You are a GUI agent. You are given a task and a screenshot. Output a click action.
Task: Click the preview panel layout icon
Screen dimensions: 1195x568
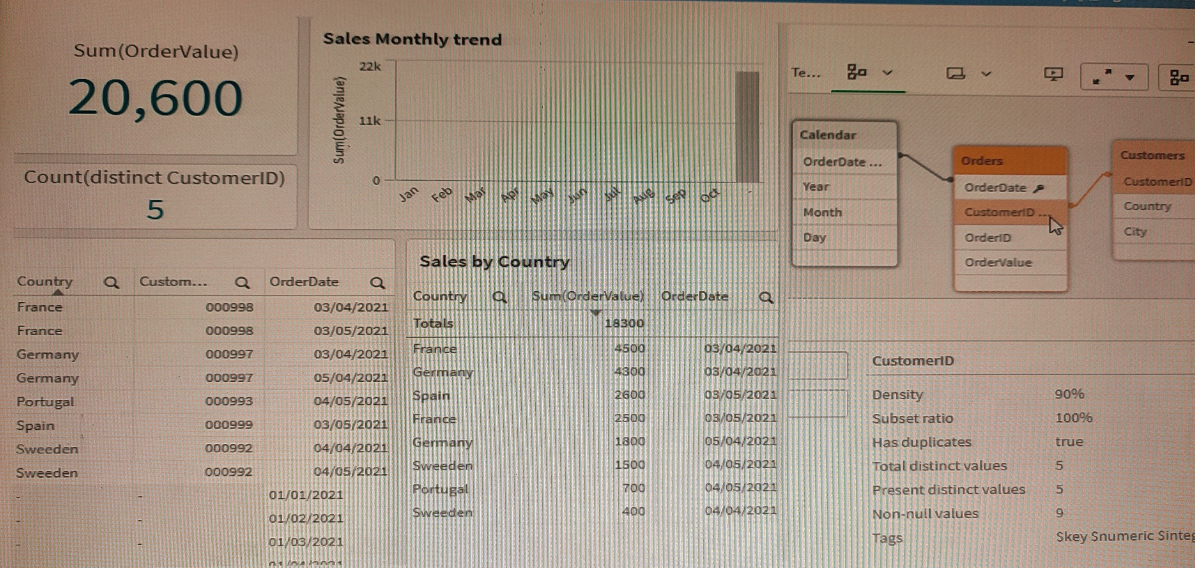click(955, 73)
